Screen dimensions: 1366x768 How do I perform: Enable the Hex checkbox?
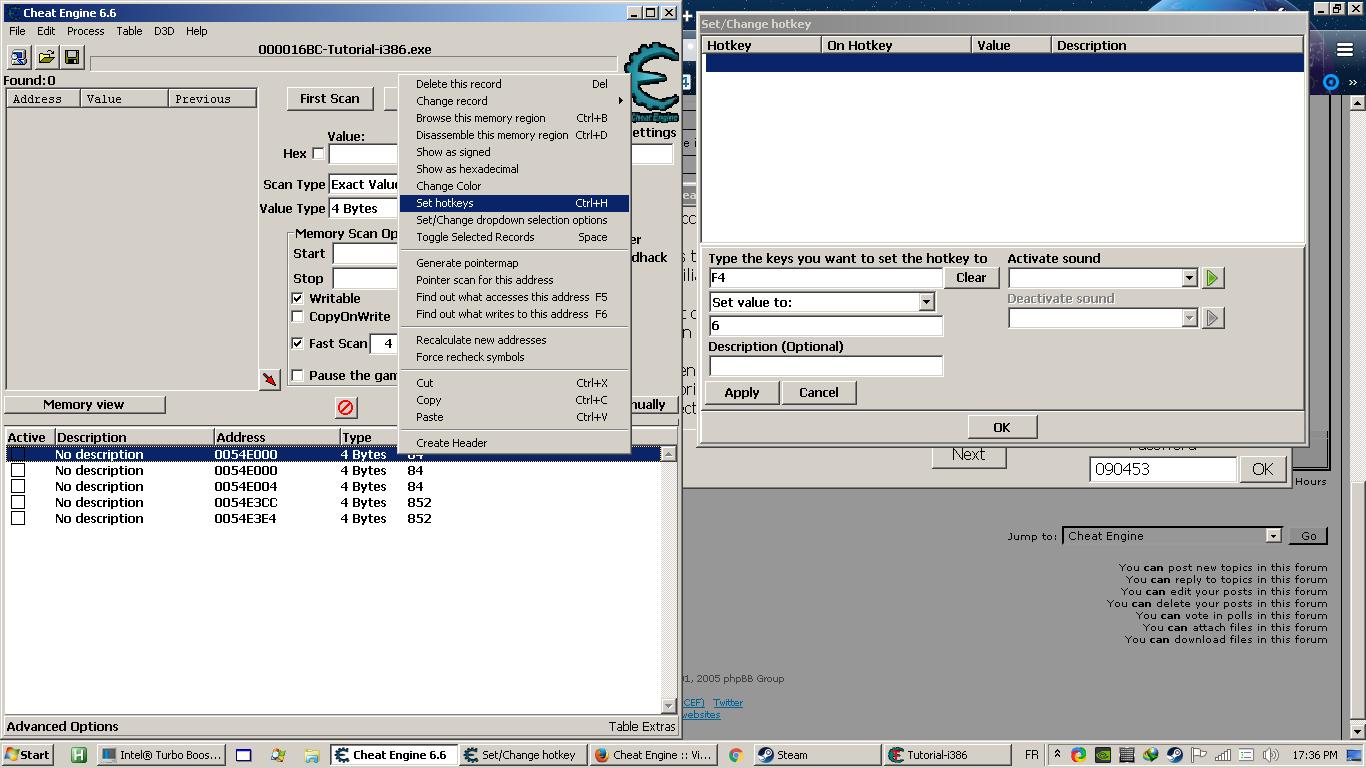[318, 154]
